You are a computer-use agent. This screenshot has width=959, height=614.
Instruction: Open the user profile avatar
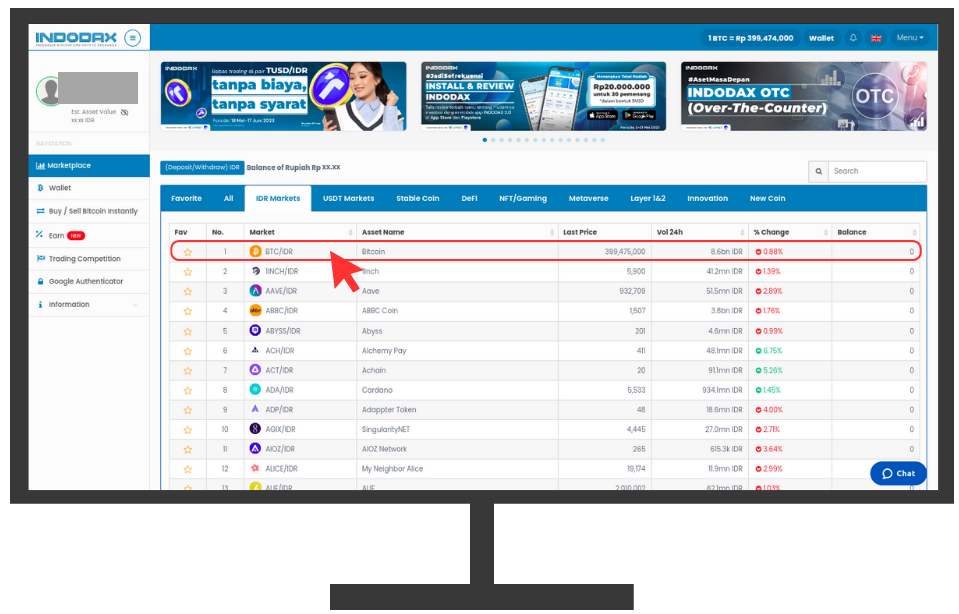click(48, 90)
